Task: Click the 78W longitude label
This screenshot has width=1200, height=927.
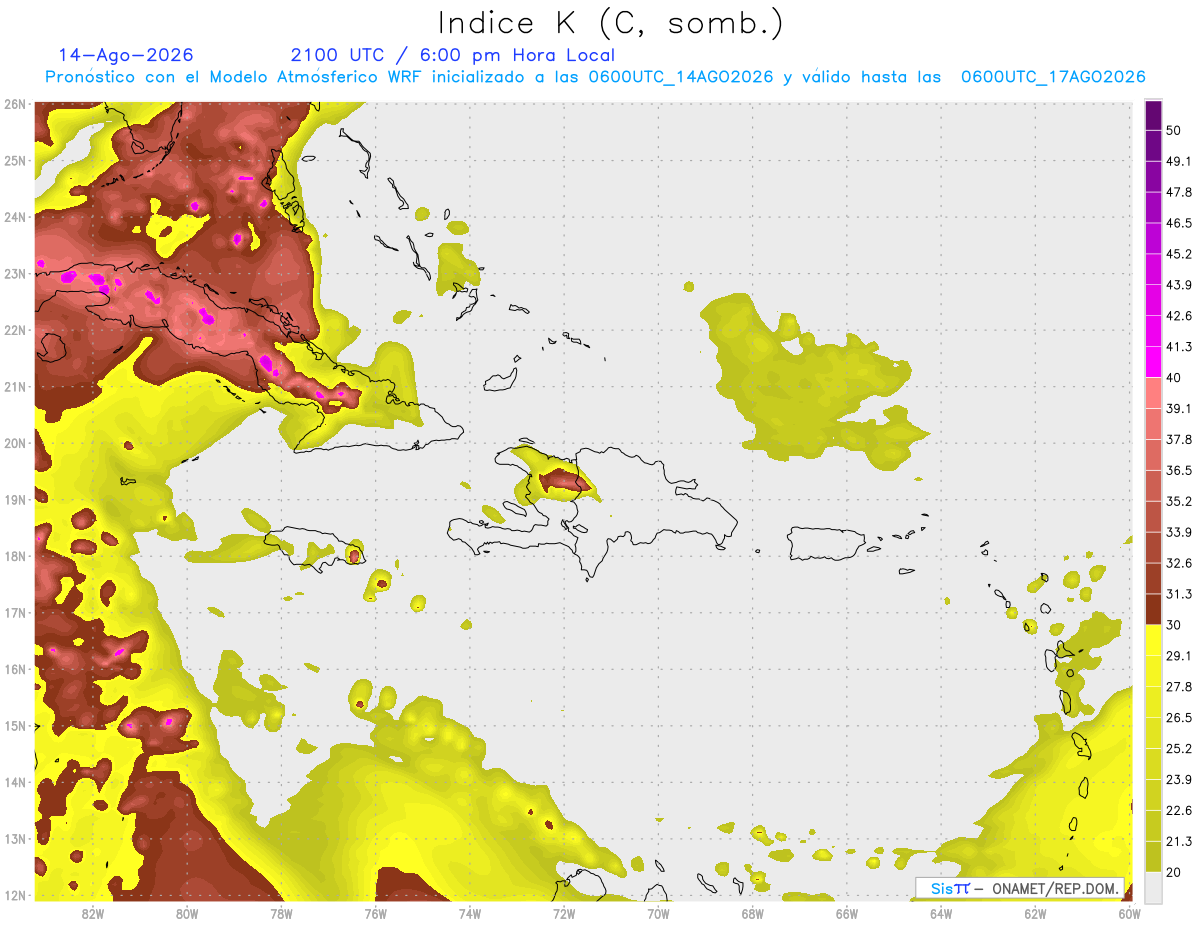Action: pos(281,913)
